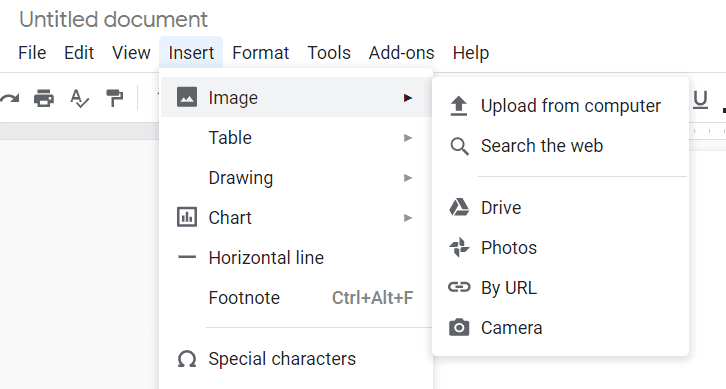Click the upload arrow icon
Screen dimensions: 726x389
[x=459, y=106]
